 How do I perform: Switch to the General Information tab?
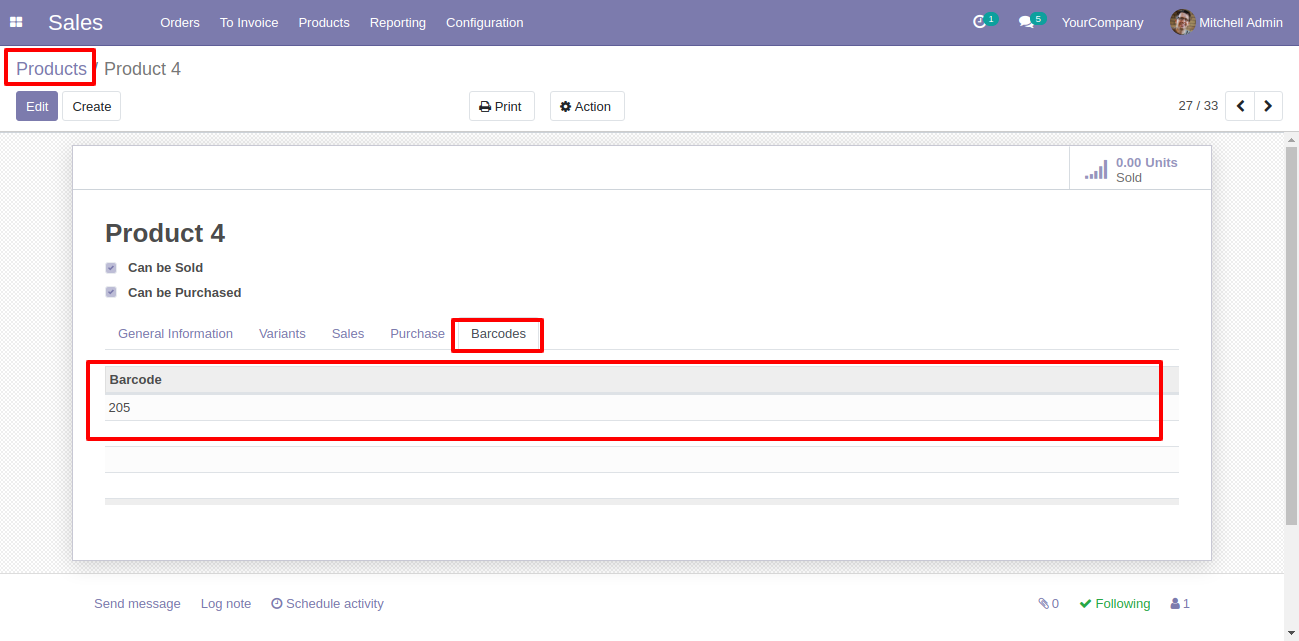pyautogui.click(x=175, y=334)
